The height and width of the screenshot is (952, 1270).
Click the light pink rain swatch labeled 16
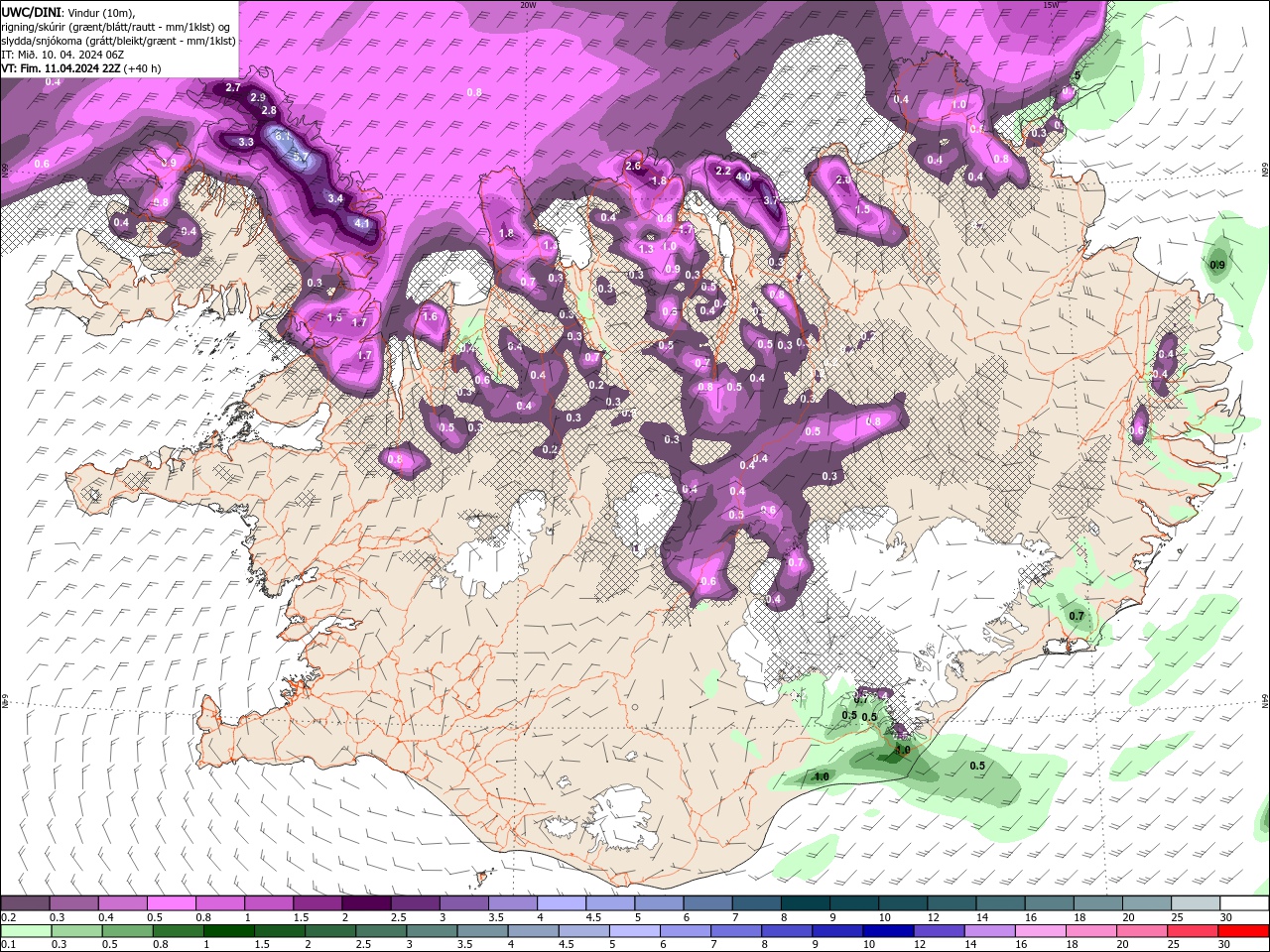coord(1039,931)
